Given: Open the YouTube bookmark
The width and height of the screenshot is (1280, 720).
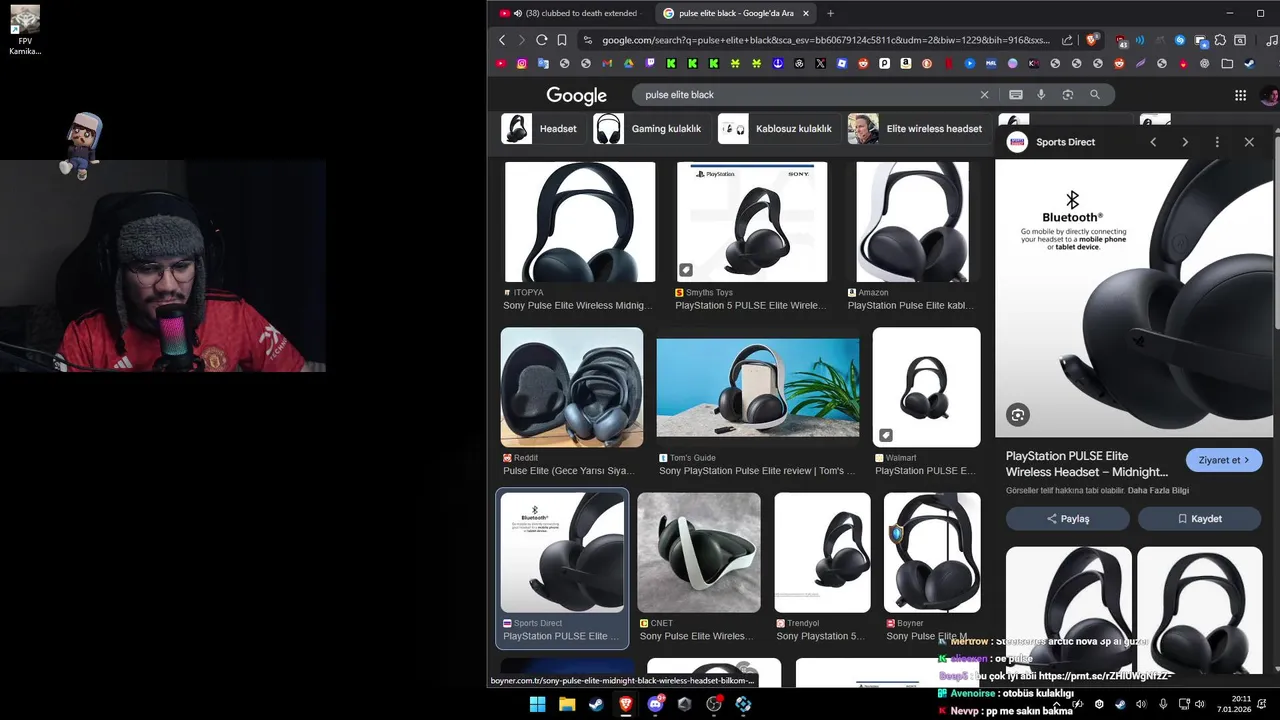Looking at the screenshot, I should pos(501,63).
